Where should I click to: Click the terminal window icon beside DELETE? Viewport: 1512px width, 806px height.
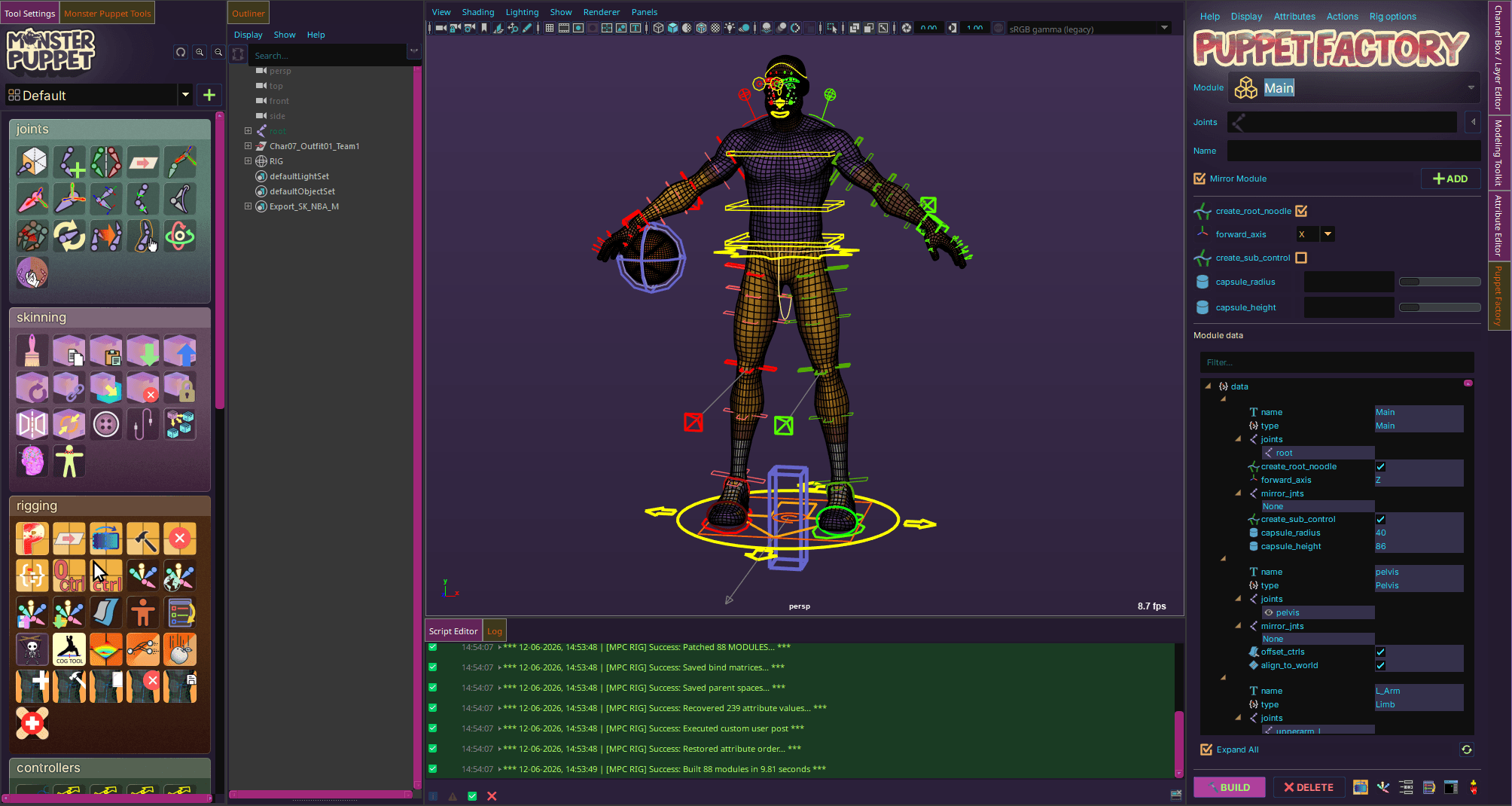pos(1451,787)
